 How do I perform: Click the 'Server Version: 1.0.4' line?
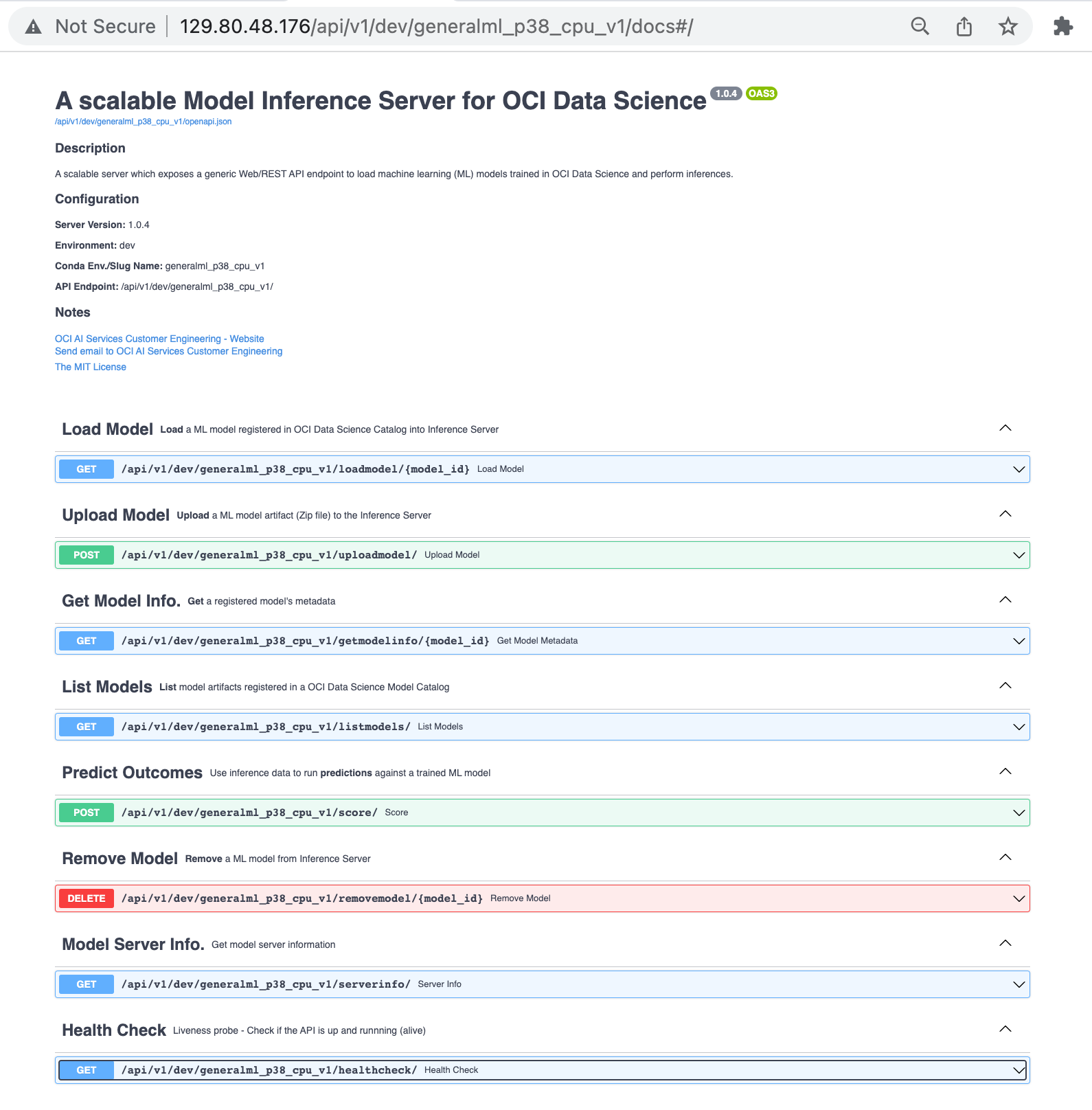tap(102, 225)
